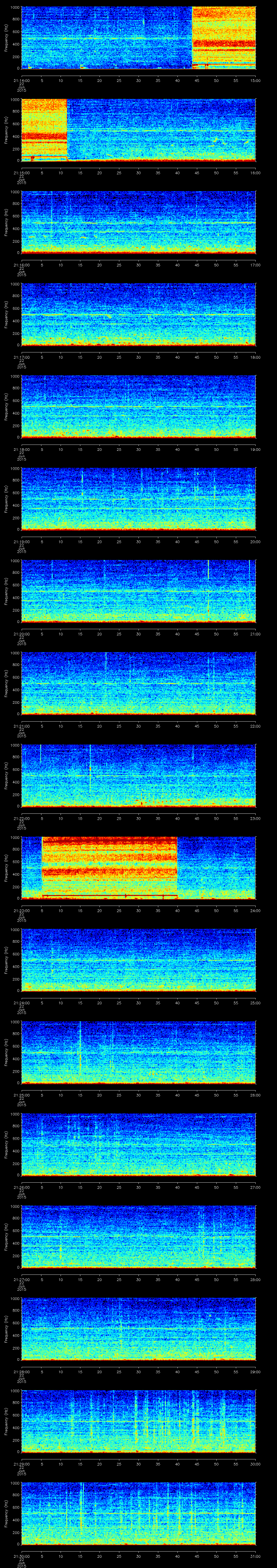The image size is (277, 1568).
Task: Click the "24:00" end time label
Action: [256, 910]
